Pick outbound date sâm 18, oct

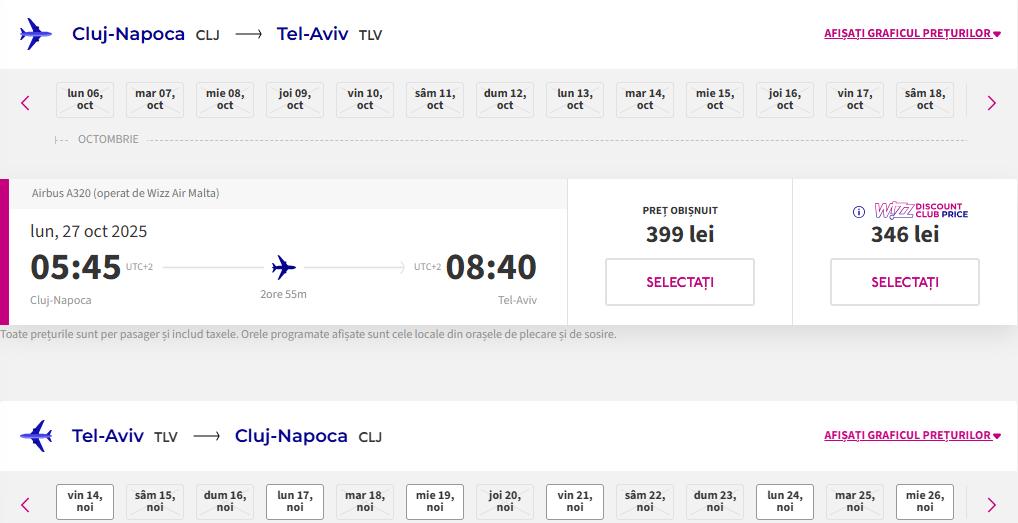pyautogui.click(x=925, y=99)
